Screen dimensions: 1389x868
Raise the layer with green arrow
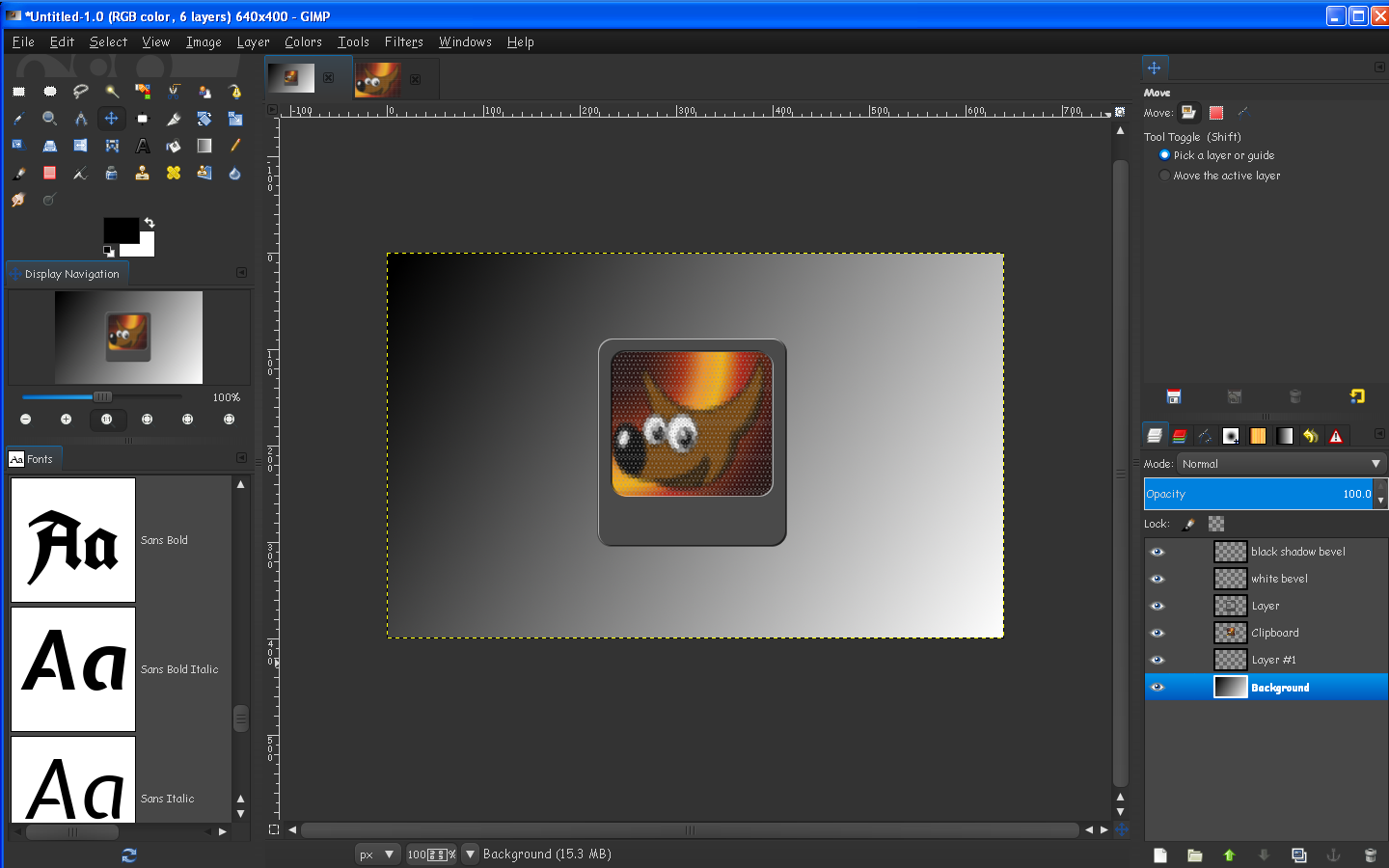1229,854
